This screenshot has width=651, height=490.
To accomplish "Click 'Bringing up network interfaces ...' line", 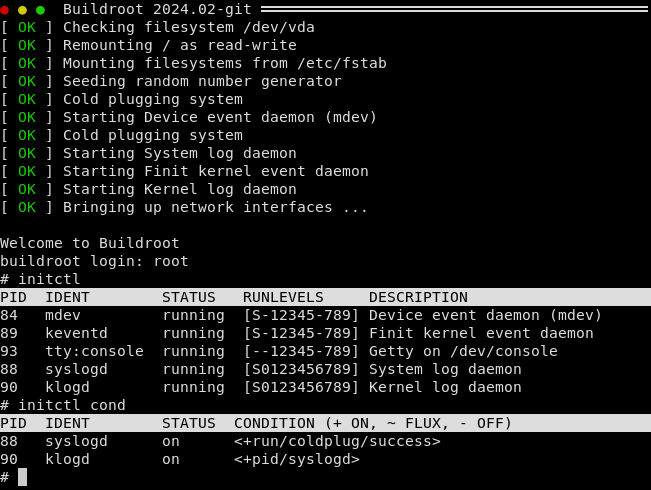I will coord(215,207).
